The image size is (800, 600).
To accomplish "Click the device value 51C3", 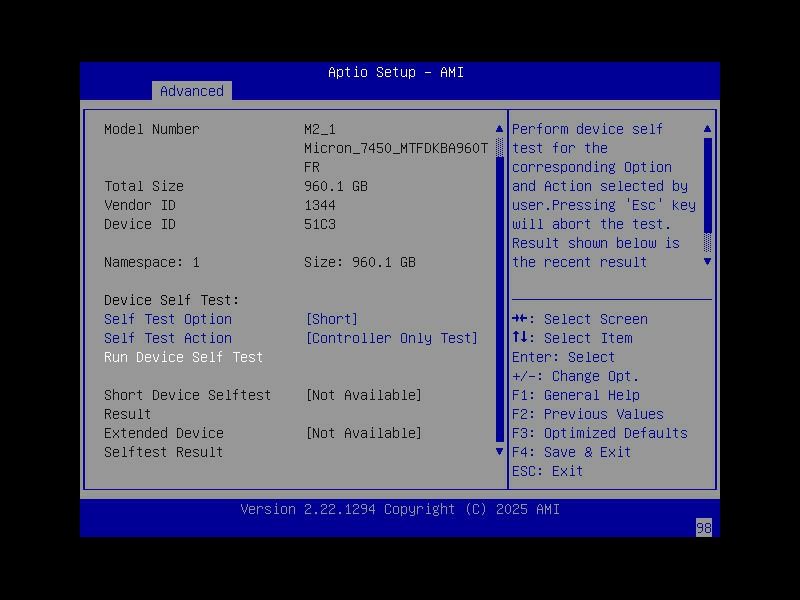I will click(320, 224).
